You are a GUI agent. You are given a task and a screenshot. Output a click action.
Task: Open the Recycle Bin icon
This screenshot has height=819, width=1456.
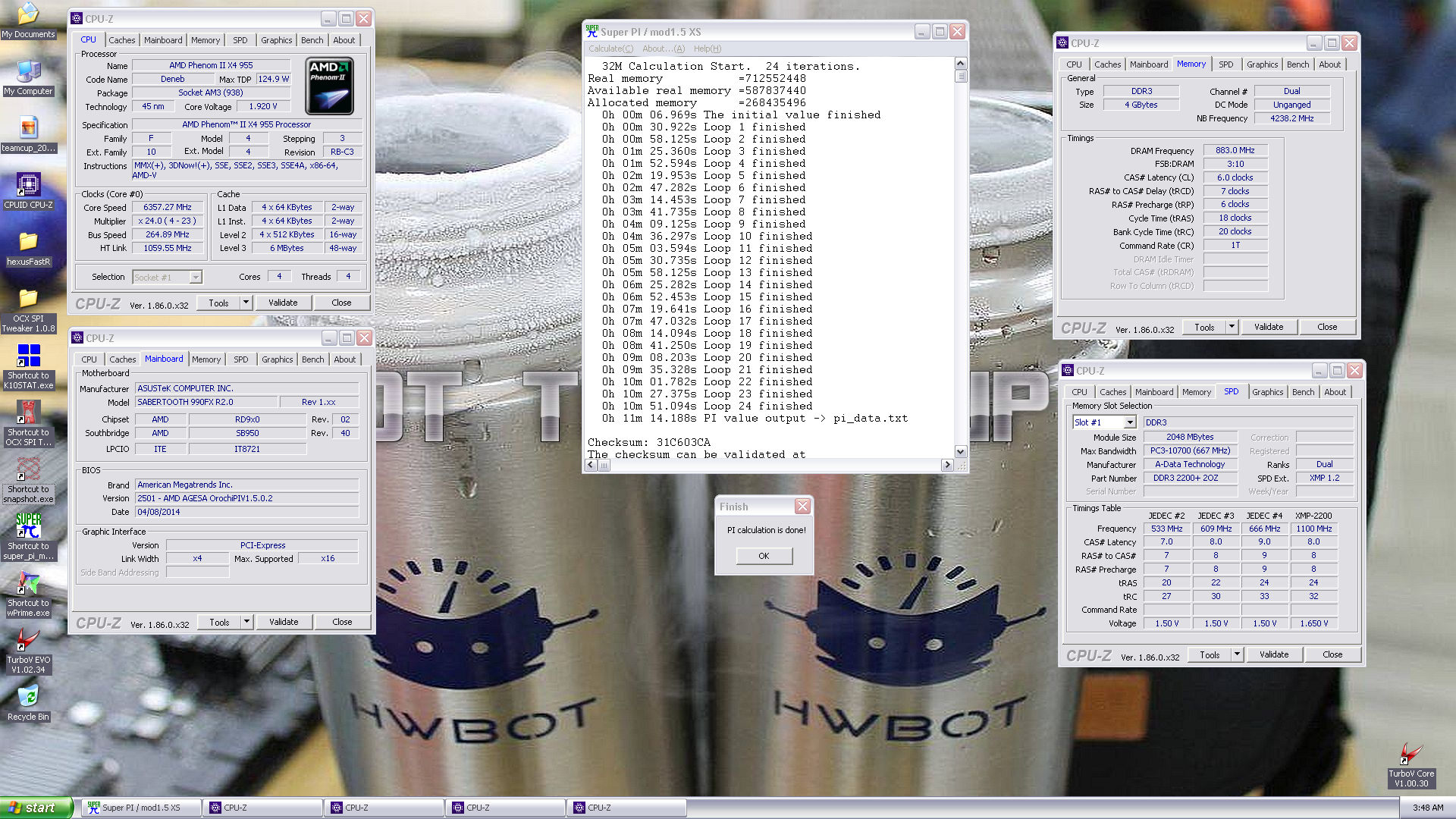point(28,703)
